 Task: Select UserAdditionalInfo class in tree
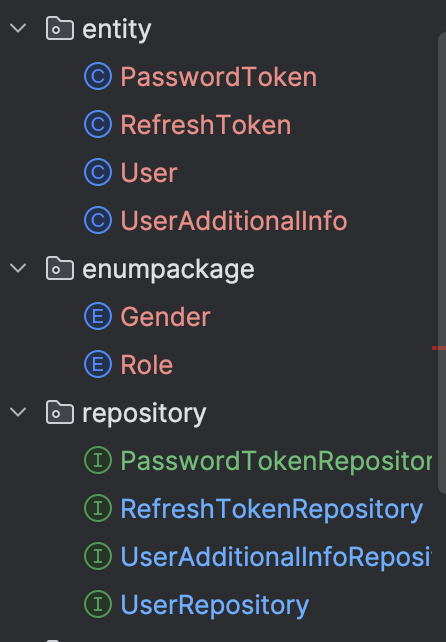(234, 221)
